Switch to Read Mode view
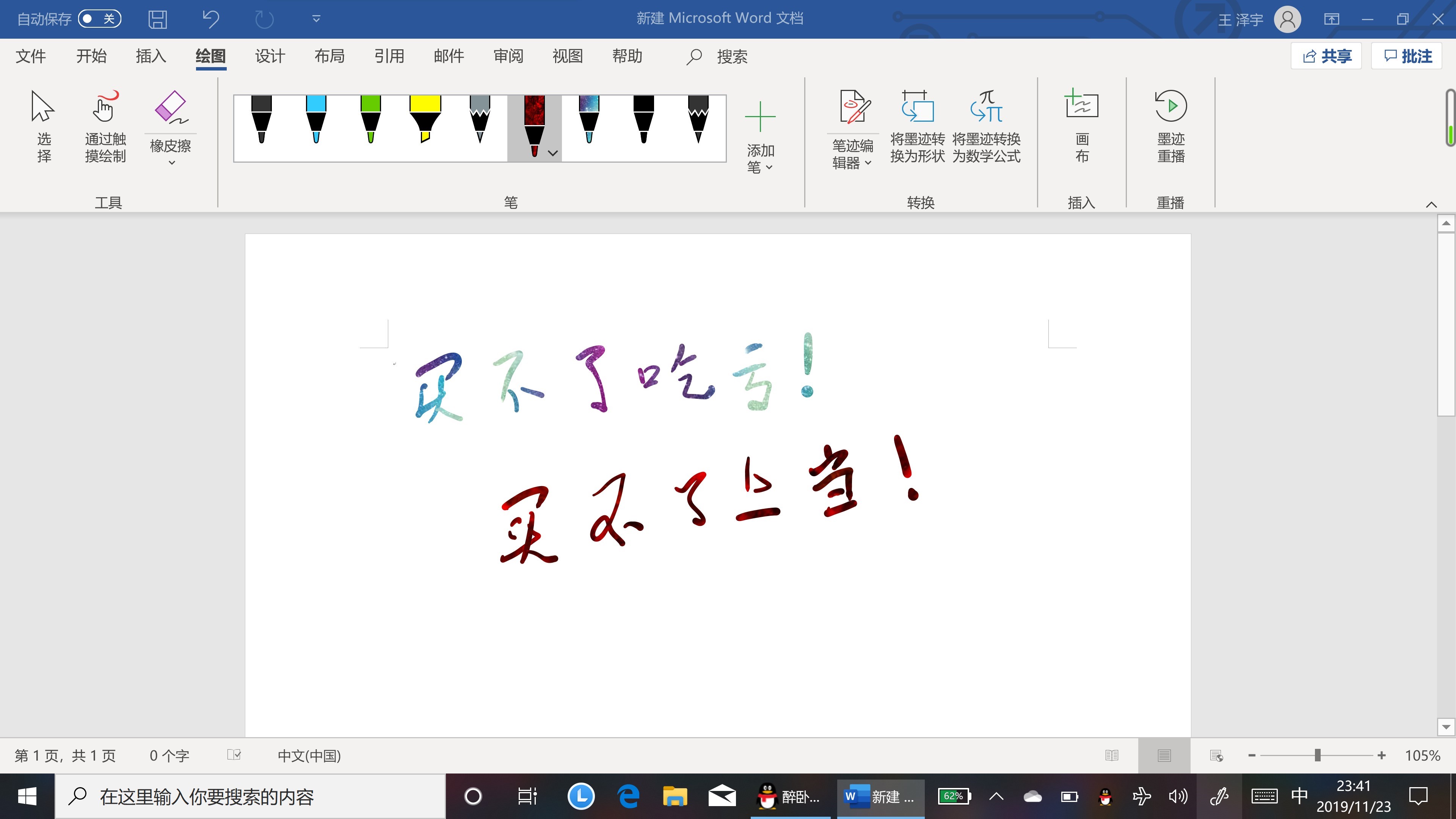This screenshot has width=1456, height=819. (1112, 756)
